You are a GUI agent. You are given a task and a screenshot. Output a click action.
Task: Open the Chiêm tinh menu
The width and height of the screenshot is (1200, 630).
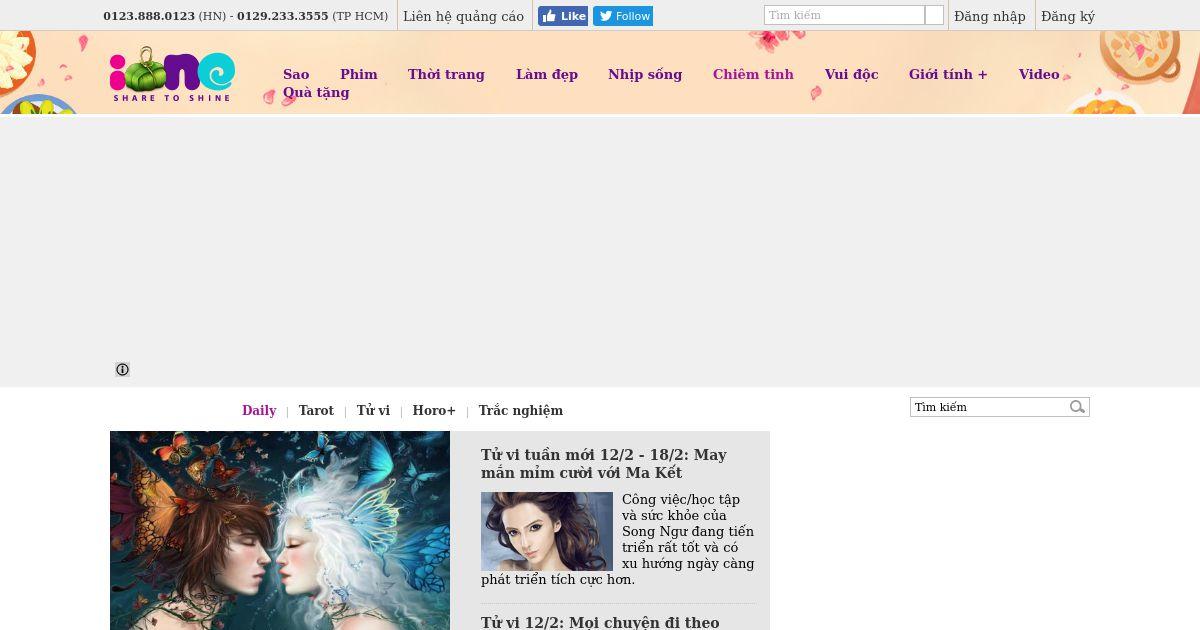pyautogui.click(x=753, y=74)
